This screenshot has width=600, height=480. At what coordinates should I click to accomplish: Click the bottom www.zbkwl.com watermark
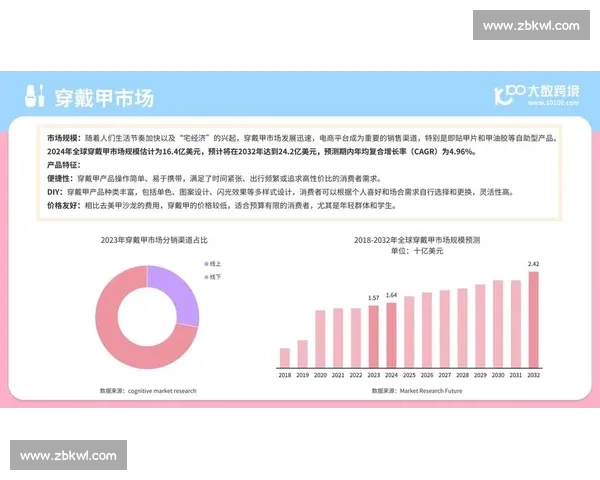pos(67,455)
